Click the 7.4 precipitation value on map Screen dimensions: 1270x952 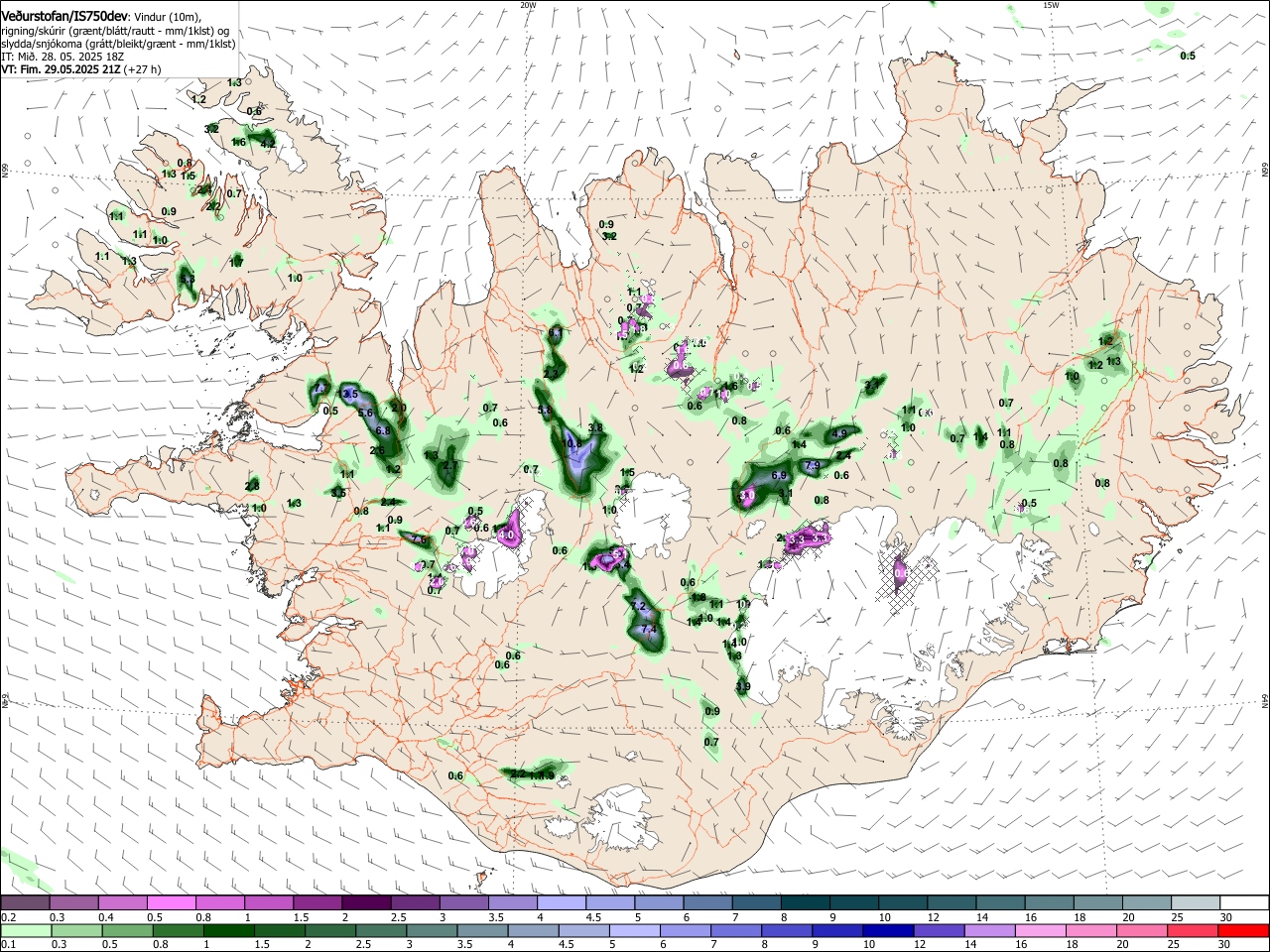pos(649,629)
